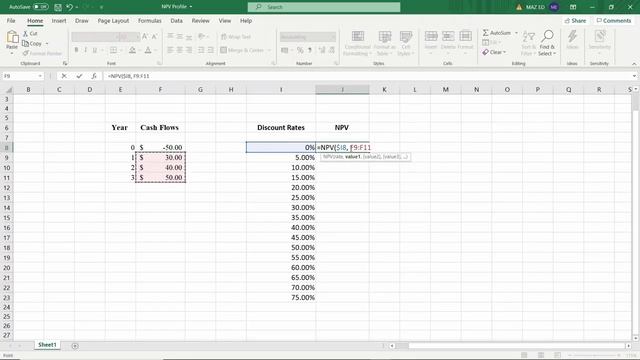640x360 pixels.
Task: Open Conditional Formatting menu
Action: pyautogui.click(x=358, y=43)
